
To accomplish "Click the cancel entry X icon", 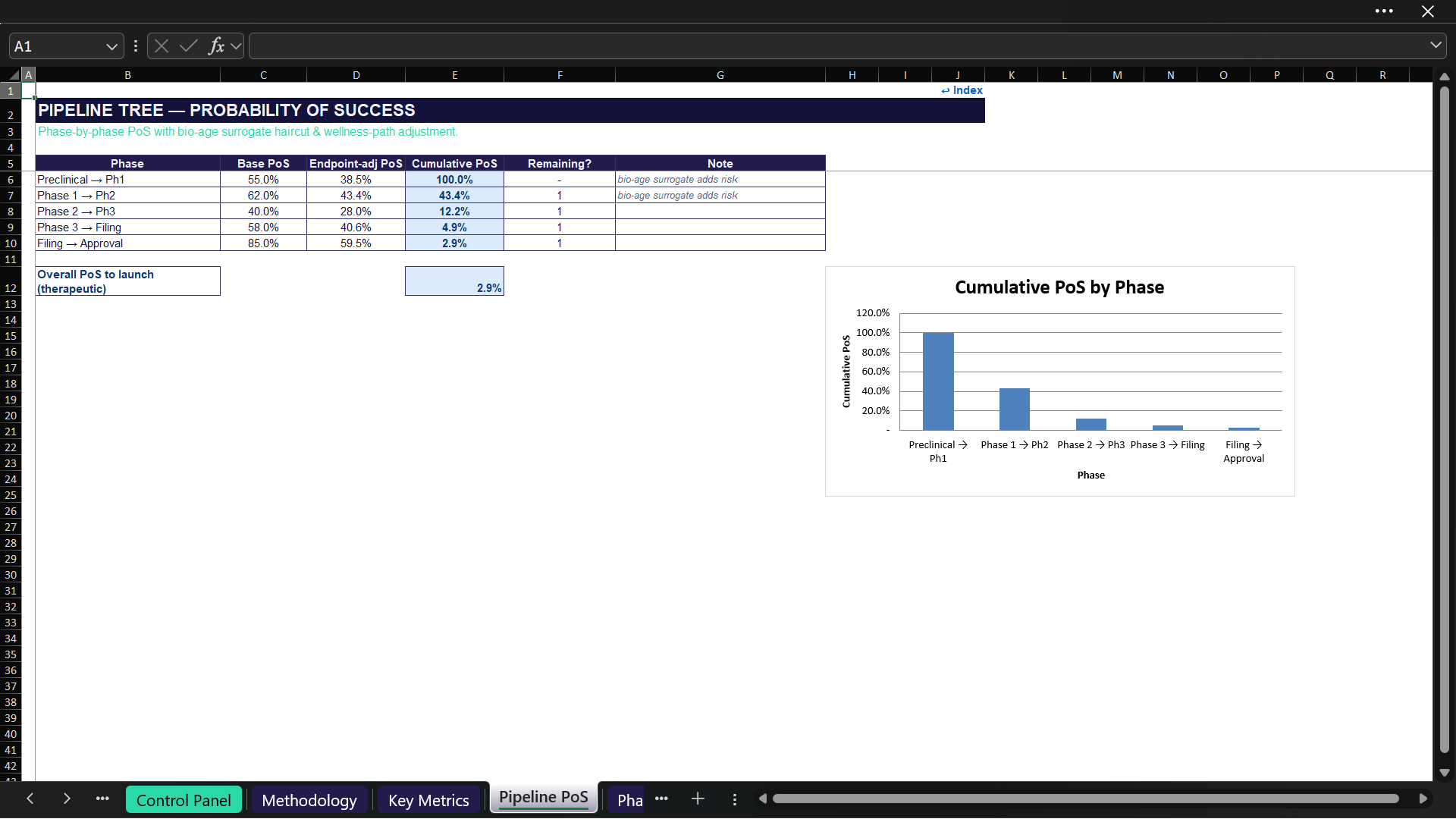I will point(162,46).
